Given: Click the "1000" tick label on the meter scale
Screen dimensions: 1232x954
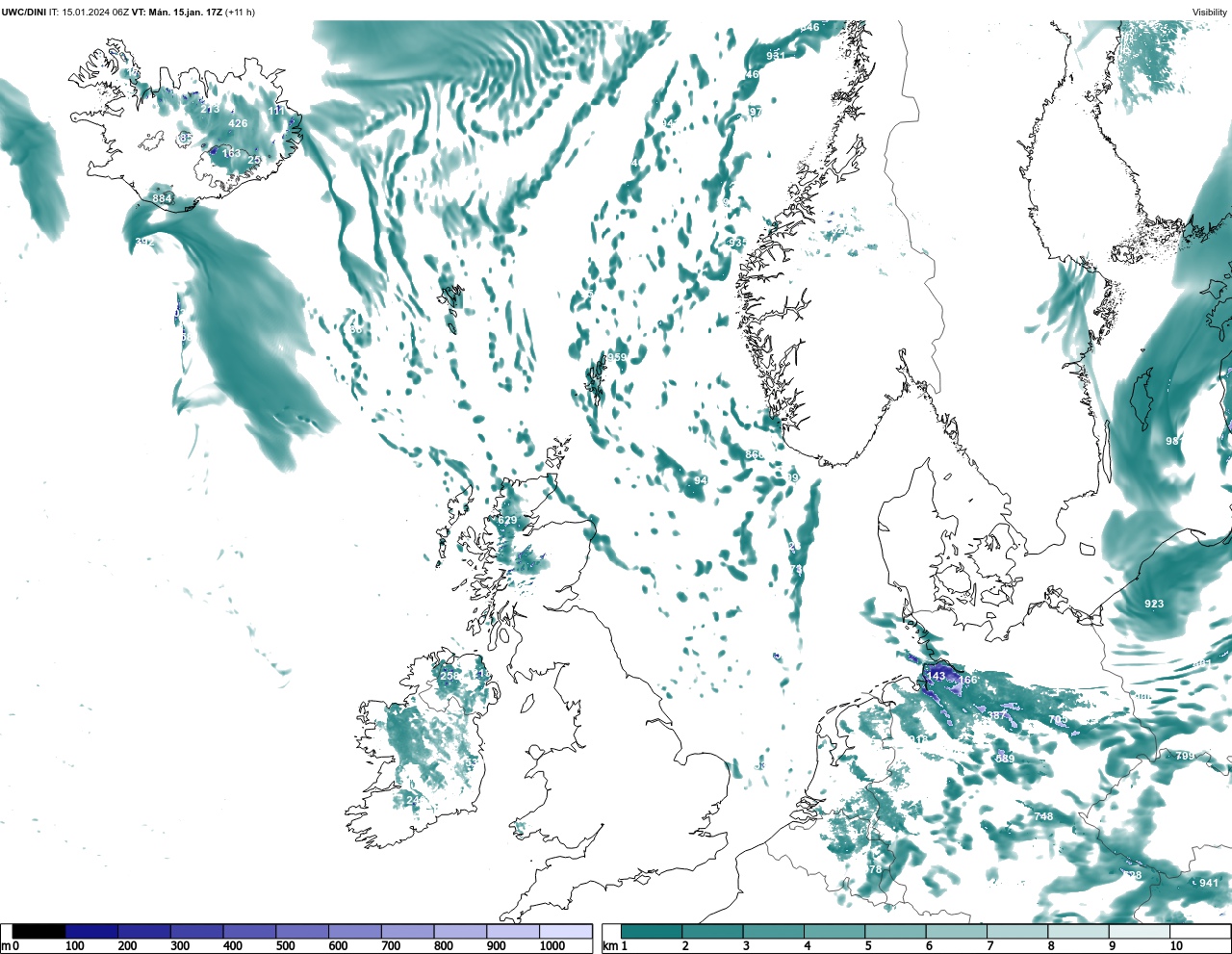Looking at the screenshot, I should 552,946.
